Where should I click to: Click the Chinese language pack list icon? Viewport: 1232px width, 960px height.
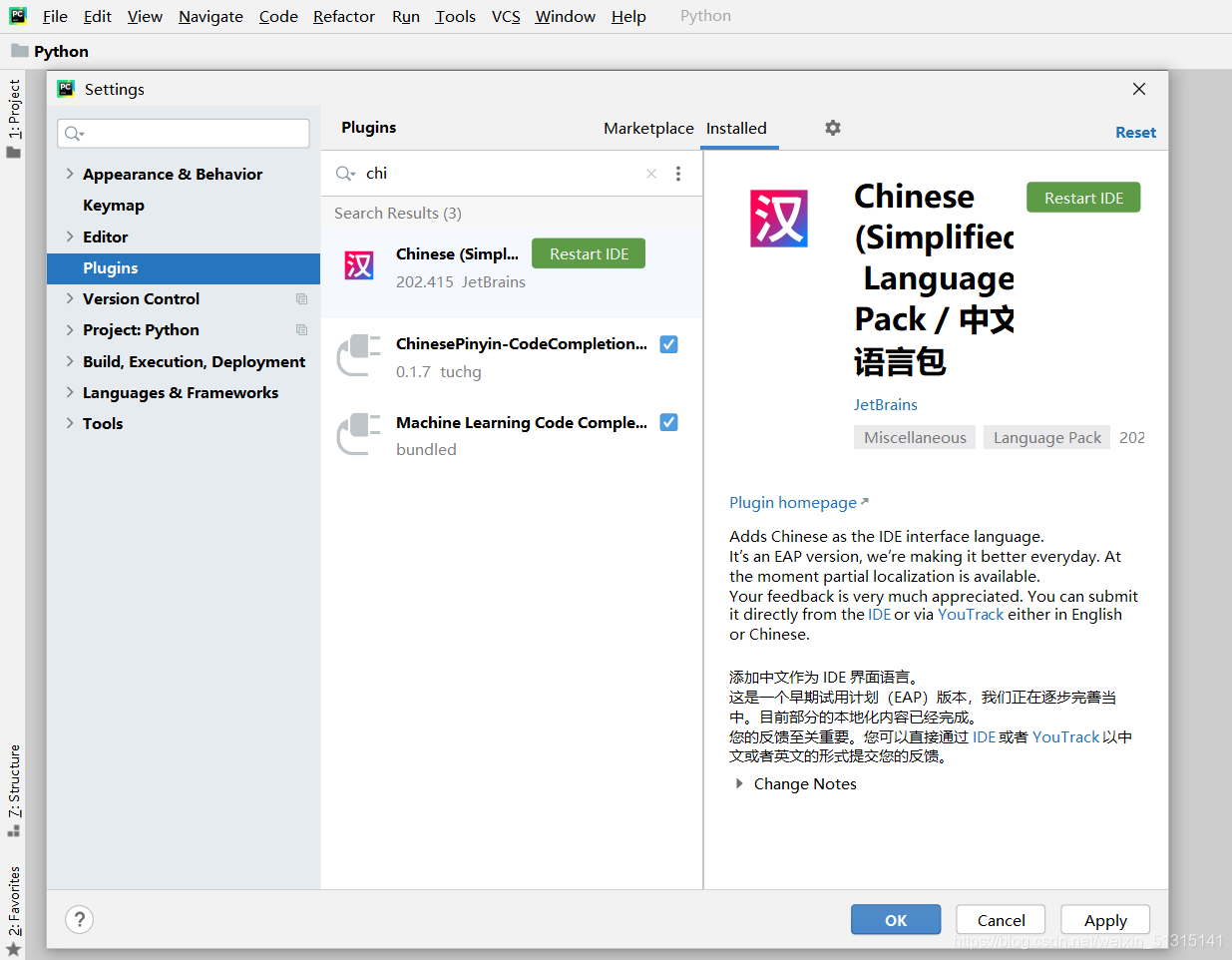point(359,265)
